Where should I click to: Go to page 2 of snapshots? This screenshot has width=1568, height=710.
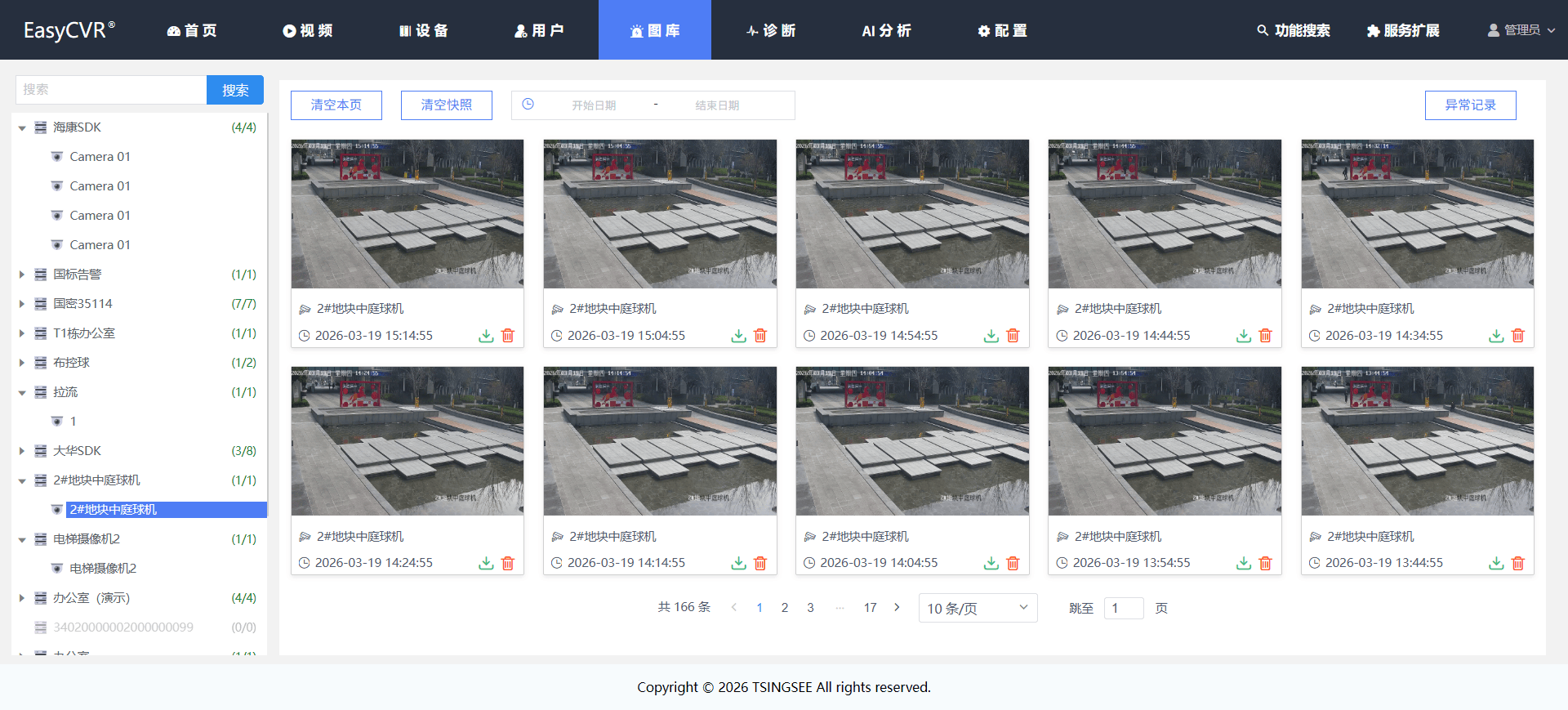click(x=785, y=608)
